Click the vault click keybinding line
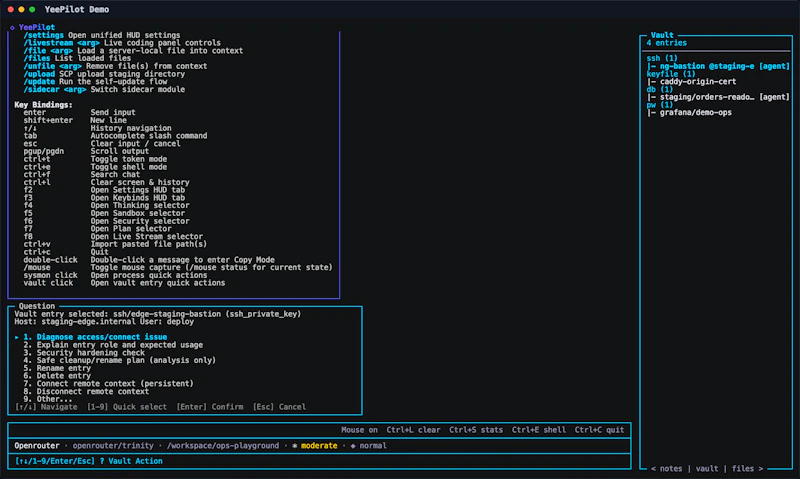The height and width of the screenshot is (479, 800). coord(124,283)
